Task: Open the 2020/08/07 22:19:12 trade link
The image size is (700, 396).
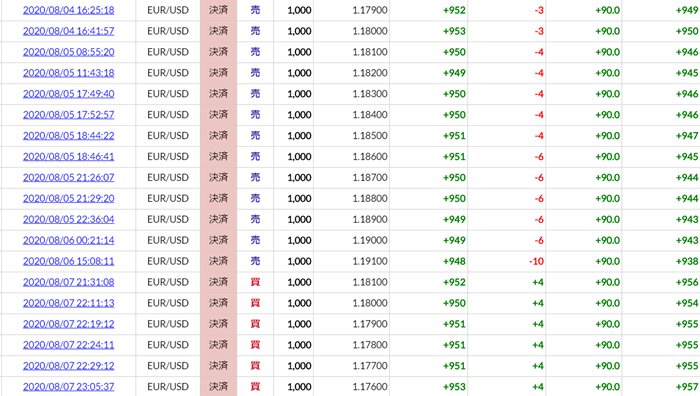Action: click(68, 324)
